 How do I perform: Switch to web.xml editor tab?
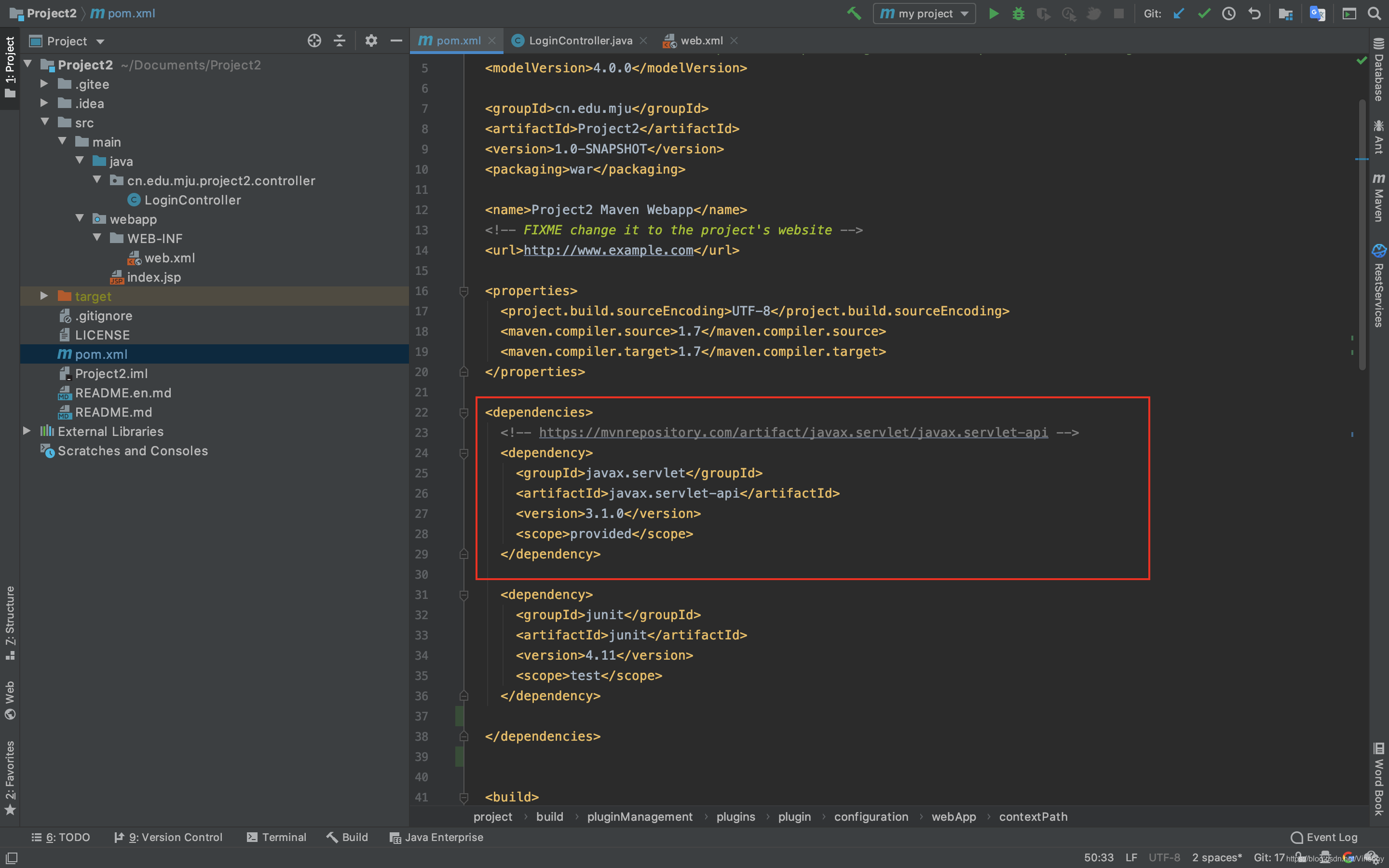point(701,41)
